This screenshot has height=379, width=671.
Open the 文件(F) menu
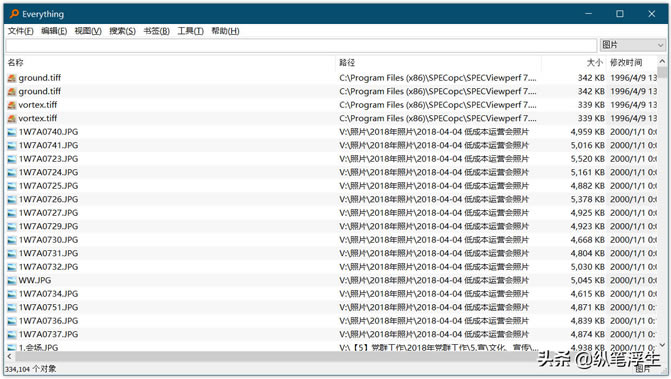21,31
